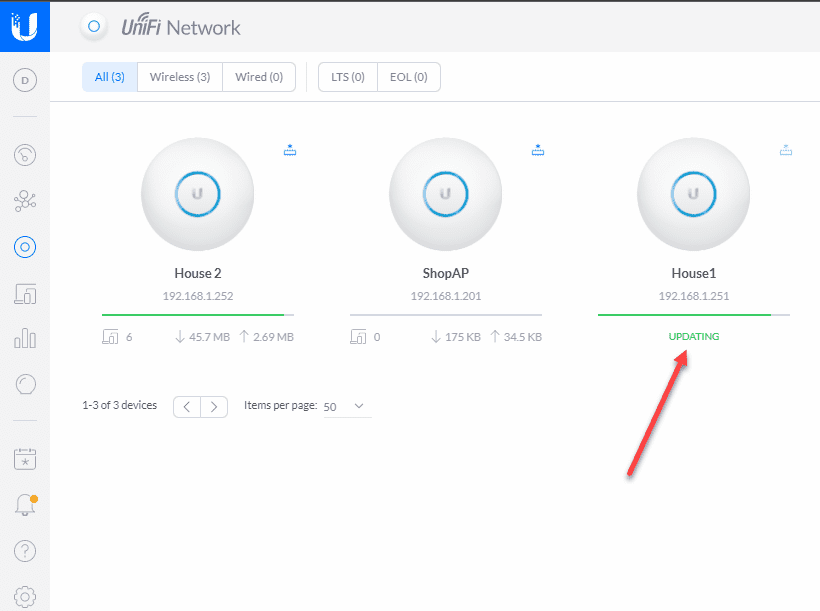Enable the All (3) device filter
The height and width of the screenshot is (611, 820).
point(109,76)
